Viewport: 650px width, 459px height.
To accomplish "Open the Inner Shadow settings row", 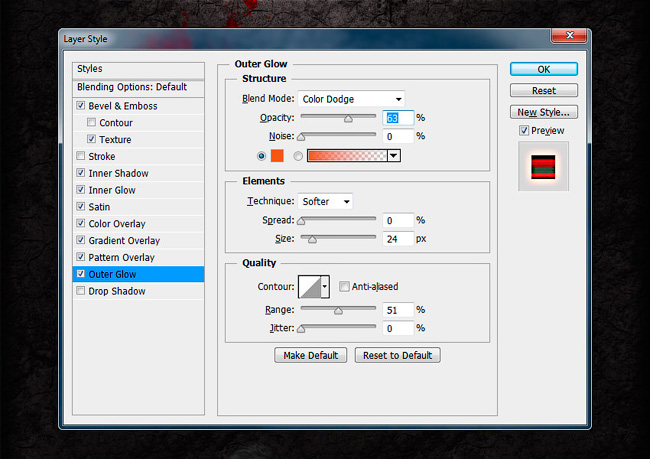I will [x=138, y=173].
